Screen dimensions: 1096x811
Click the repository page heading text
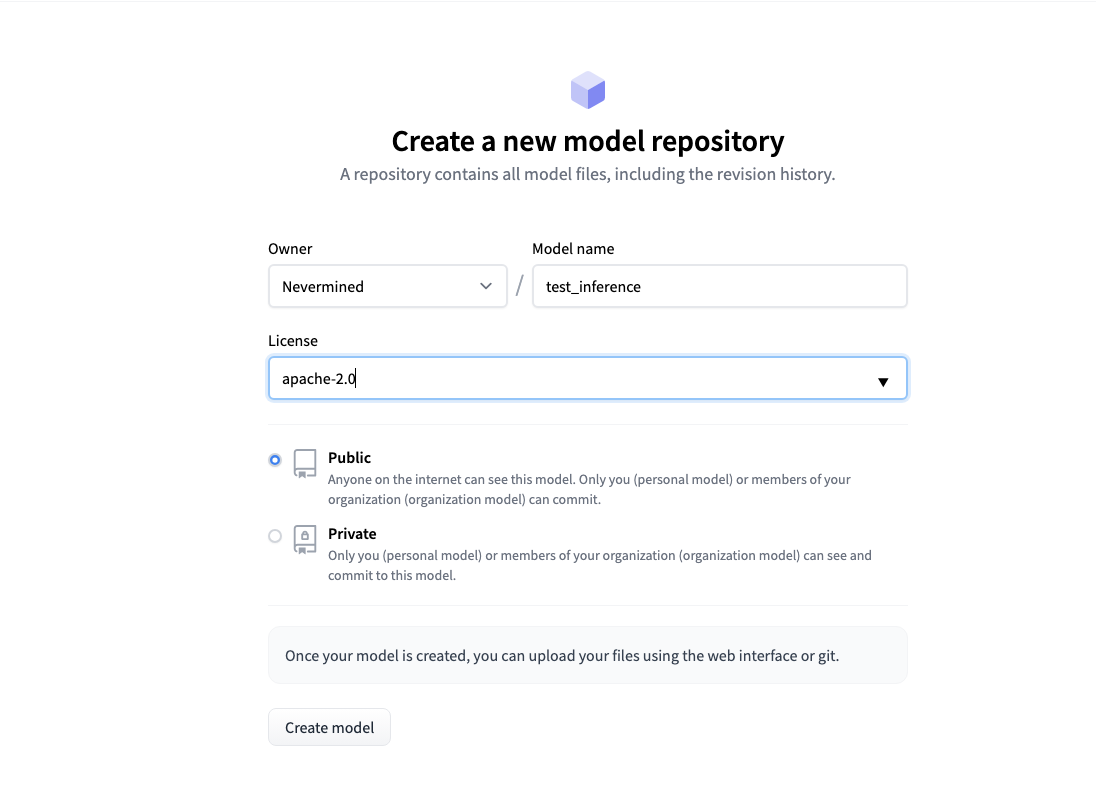tap(587, 141)
